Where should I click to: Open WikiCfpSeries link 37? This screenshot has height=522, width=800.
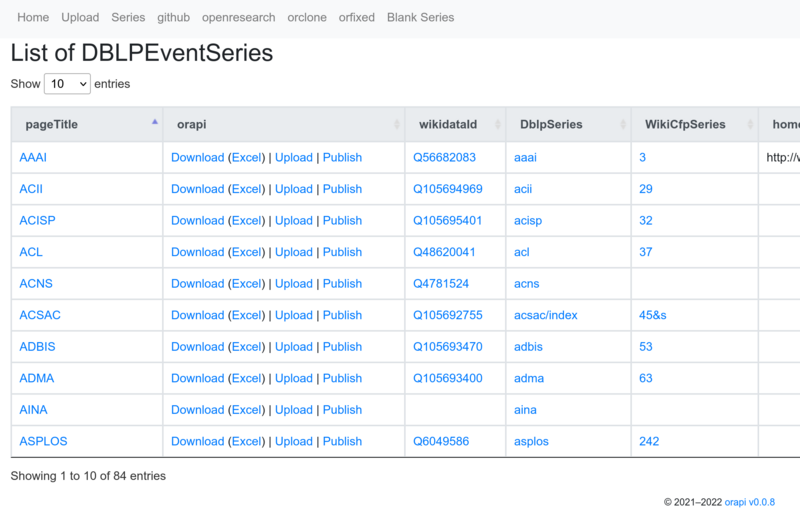click(x=646, y=252)
